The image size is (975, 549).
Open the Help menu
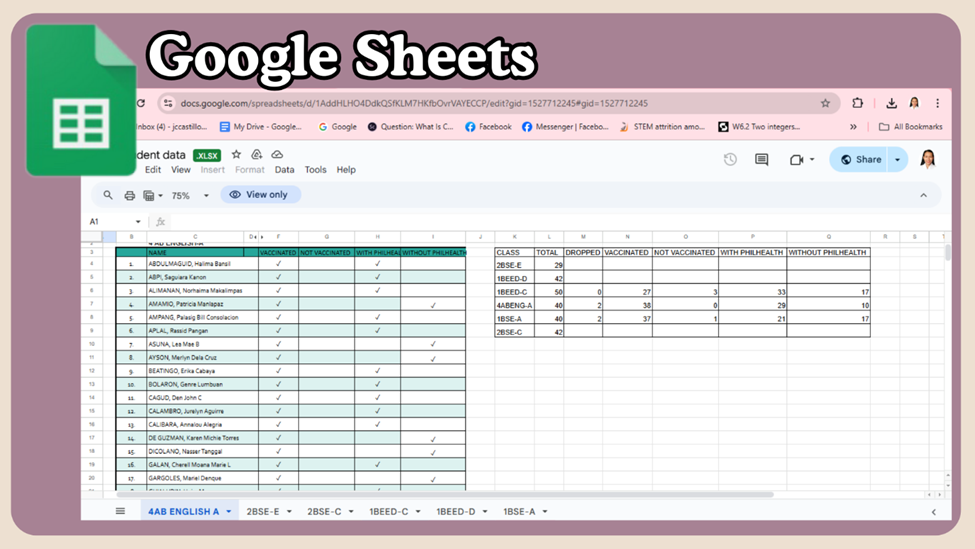pos(346,170)
